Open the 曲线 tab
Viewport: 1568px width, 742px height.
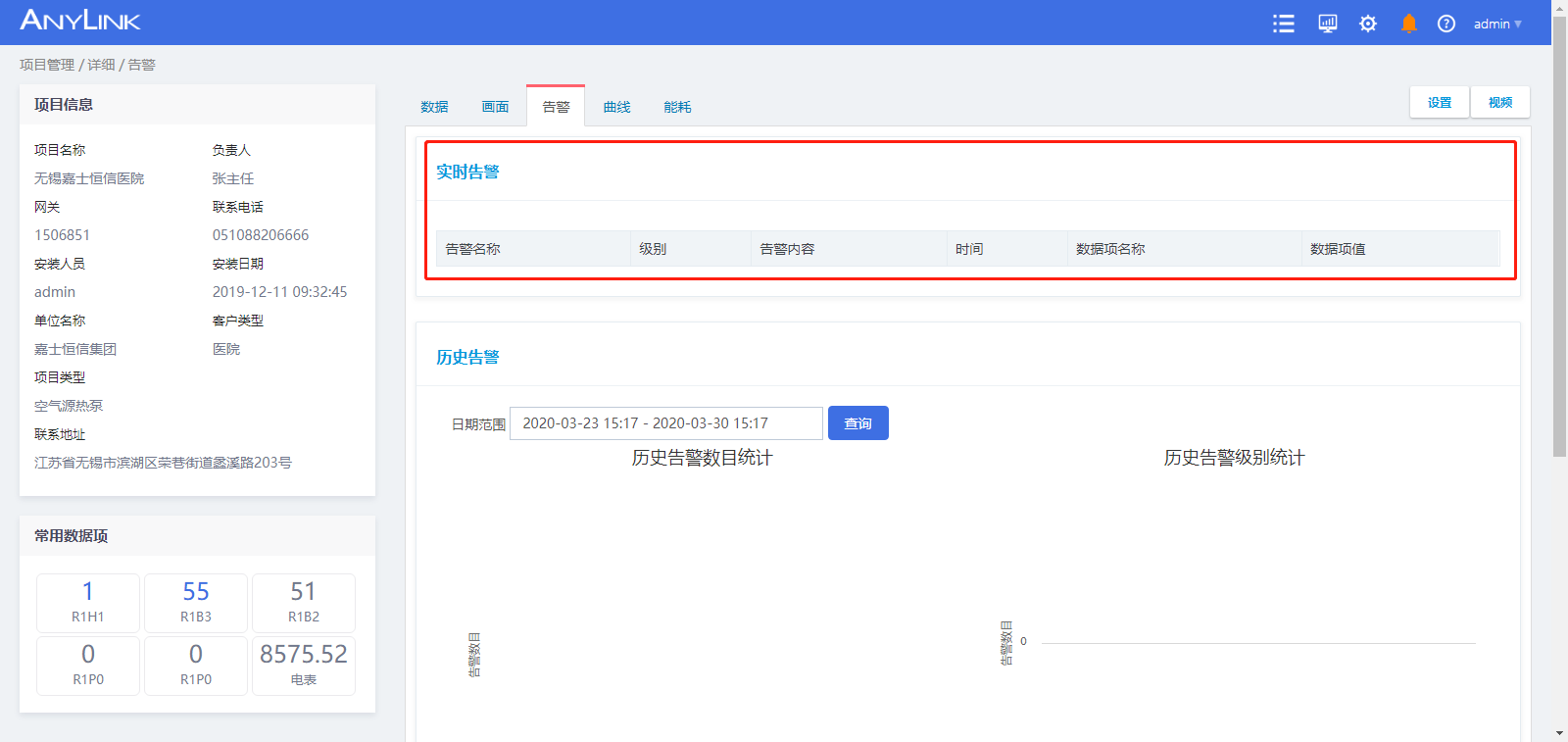[x=616, y=107]
